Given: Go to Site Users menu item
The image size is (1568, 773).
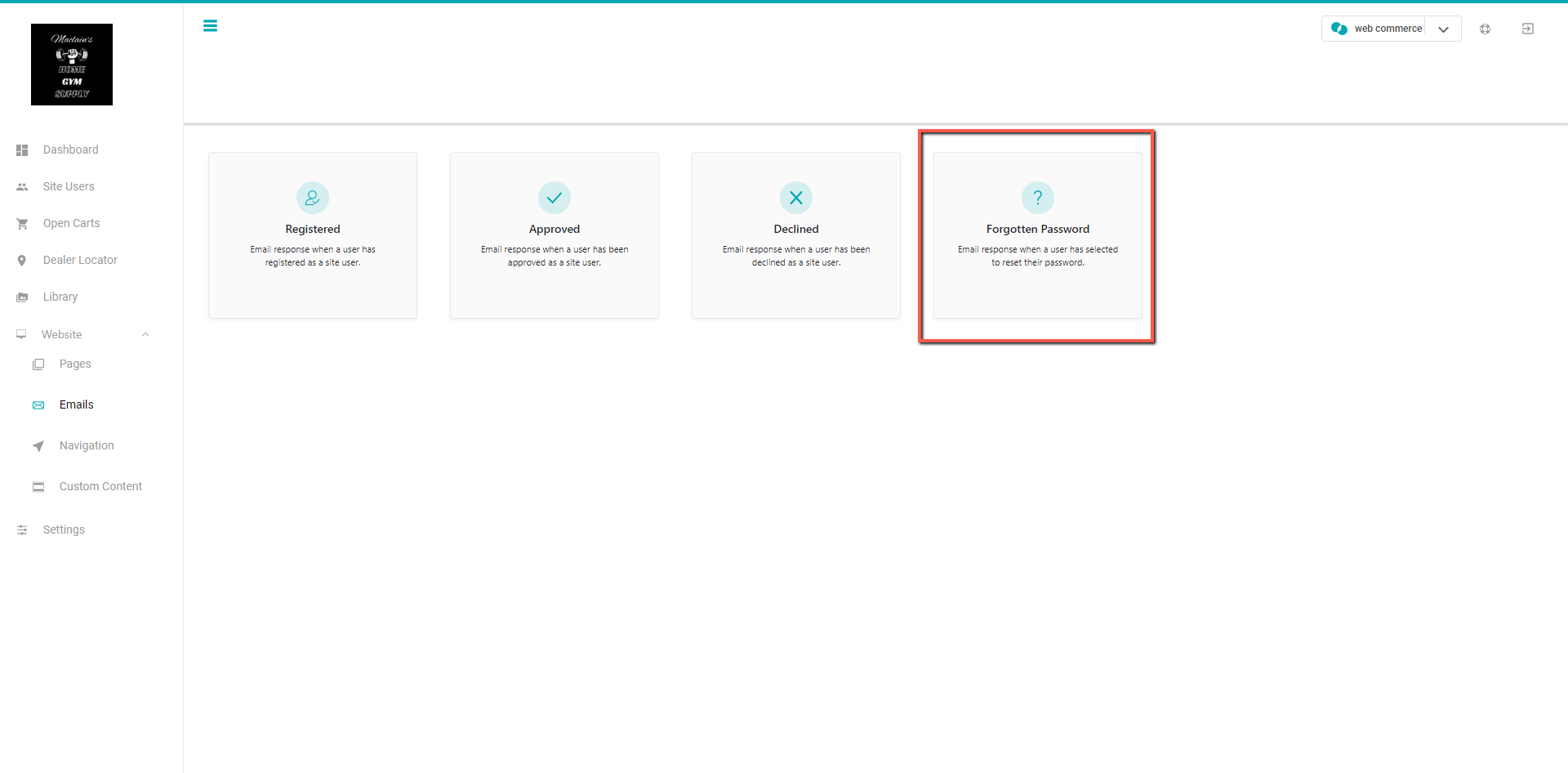Looking at the screenshot, I should tap(69, 186).
